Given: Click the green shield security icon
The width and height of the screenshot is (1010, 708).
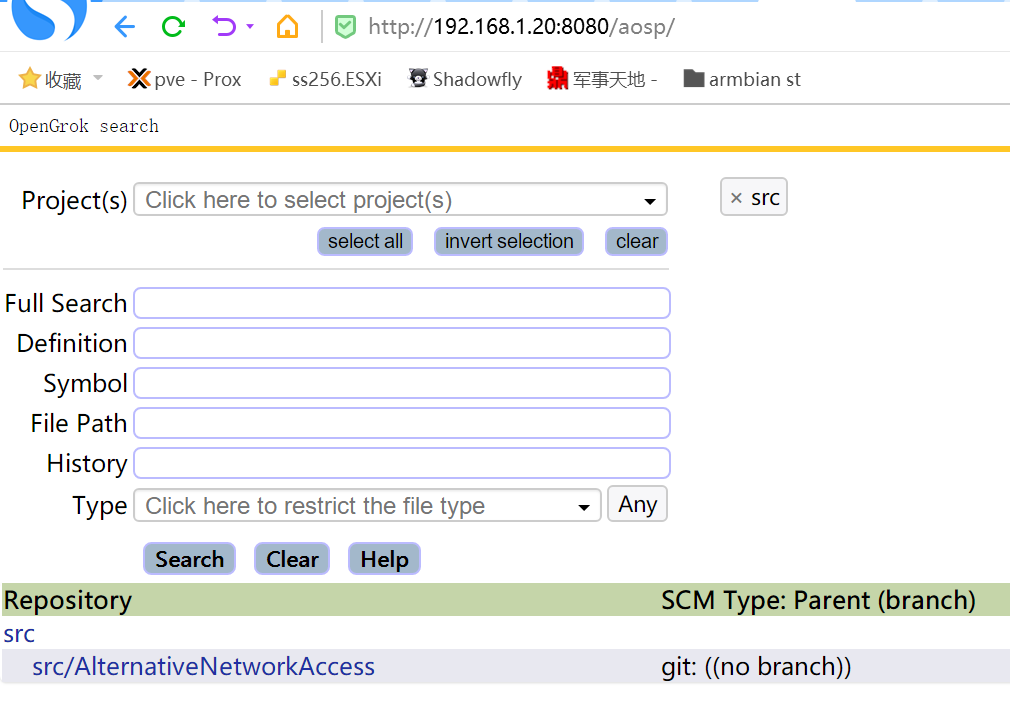Looking at the screenshot, I should pyautogui.click(x=345, y=27).
